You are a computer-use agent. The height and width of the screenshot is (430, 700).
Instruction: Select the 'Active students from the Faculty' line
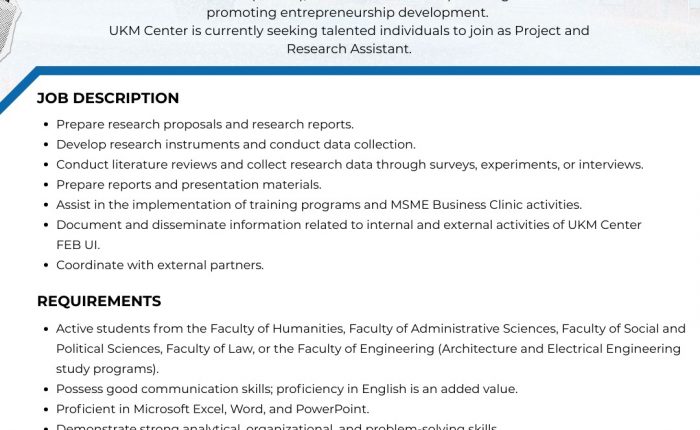pyautogui.click(x=370, y=328)
